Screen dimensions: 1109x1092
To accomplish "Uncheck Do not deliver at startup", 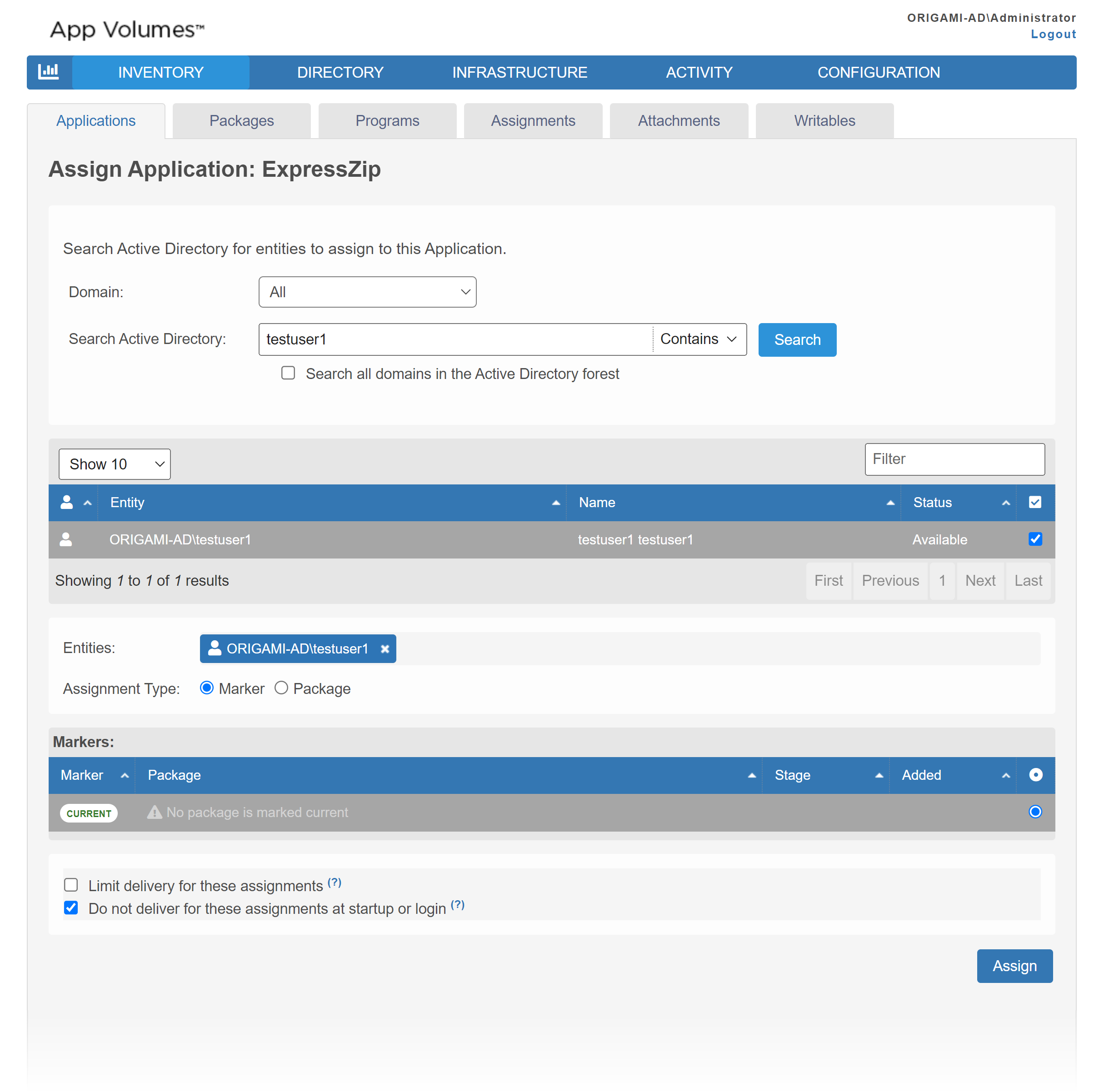I will [70, 908].
